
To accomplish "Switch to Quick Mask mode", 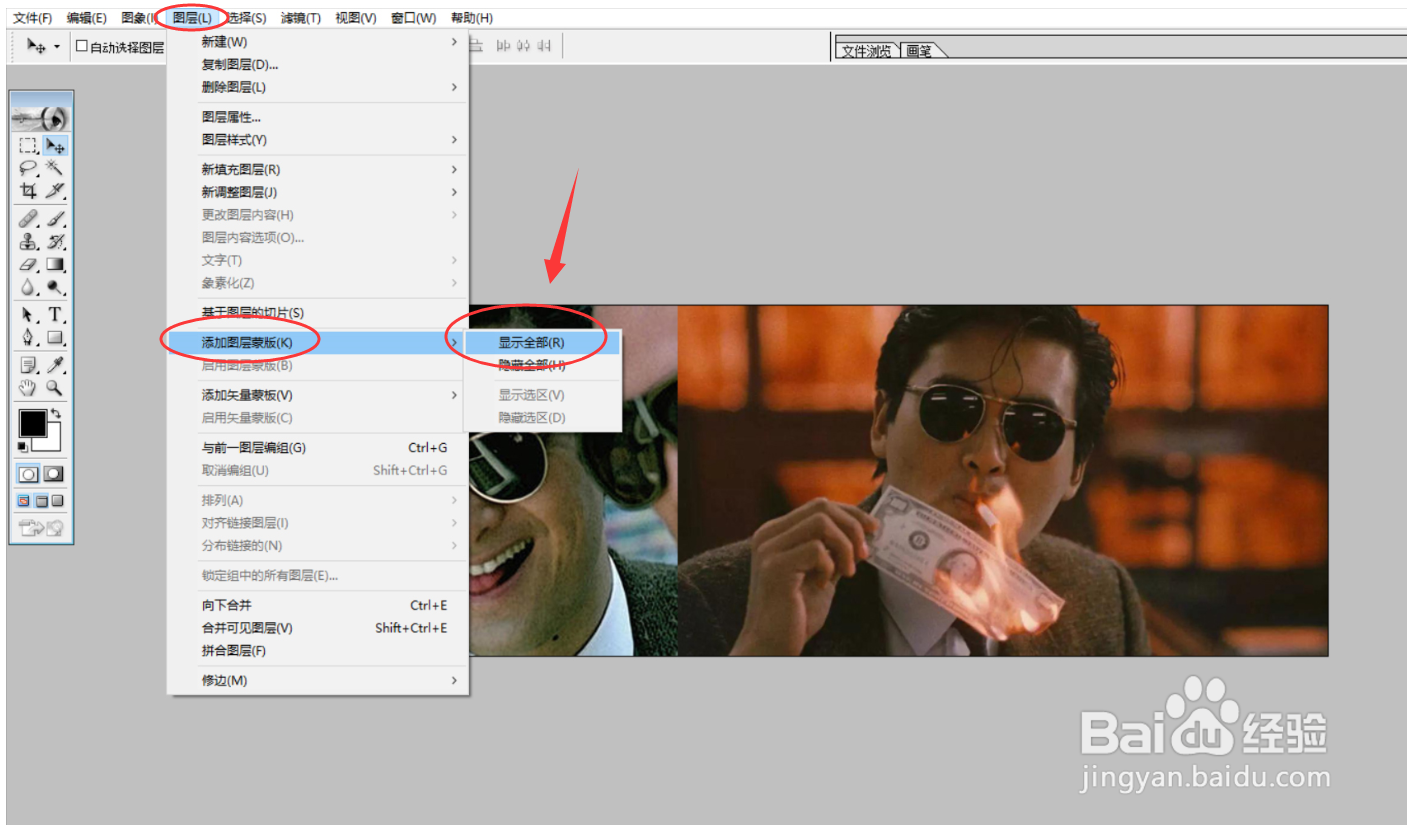I will tap(54, 474).
